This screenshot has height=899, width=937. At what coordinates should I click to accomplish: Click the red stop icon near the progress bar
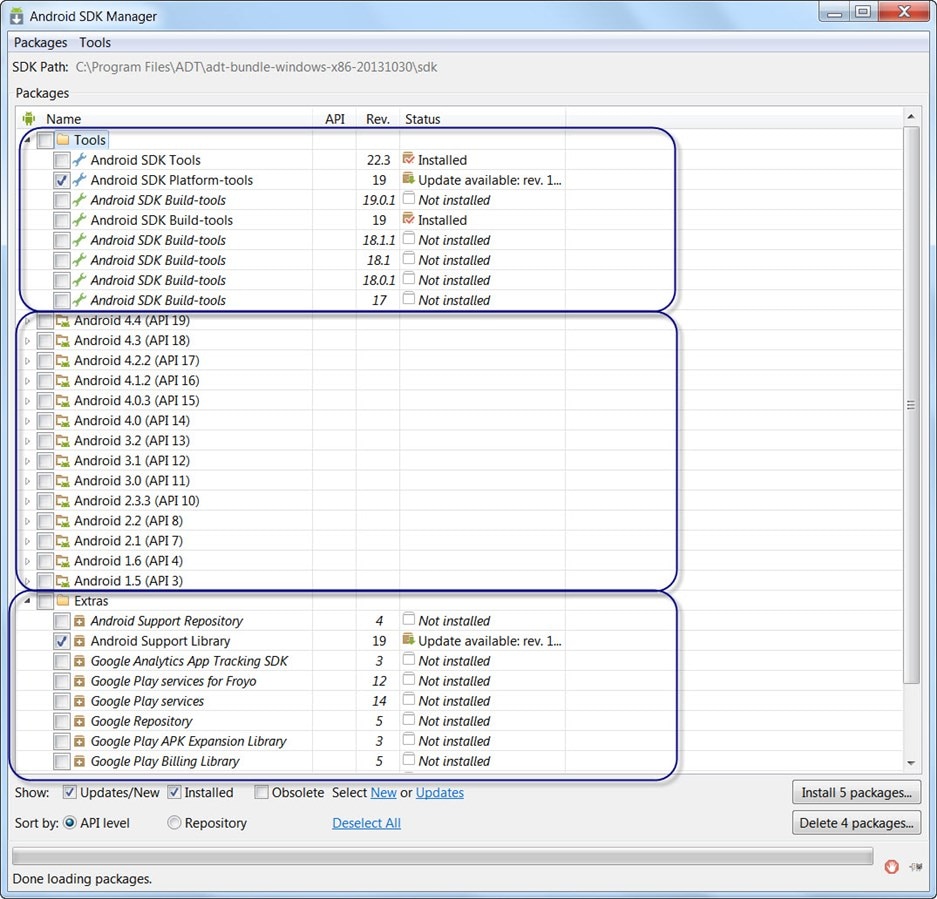click(x=892, y=866)
